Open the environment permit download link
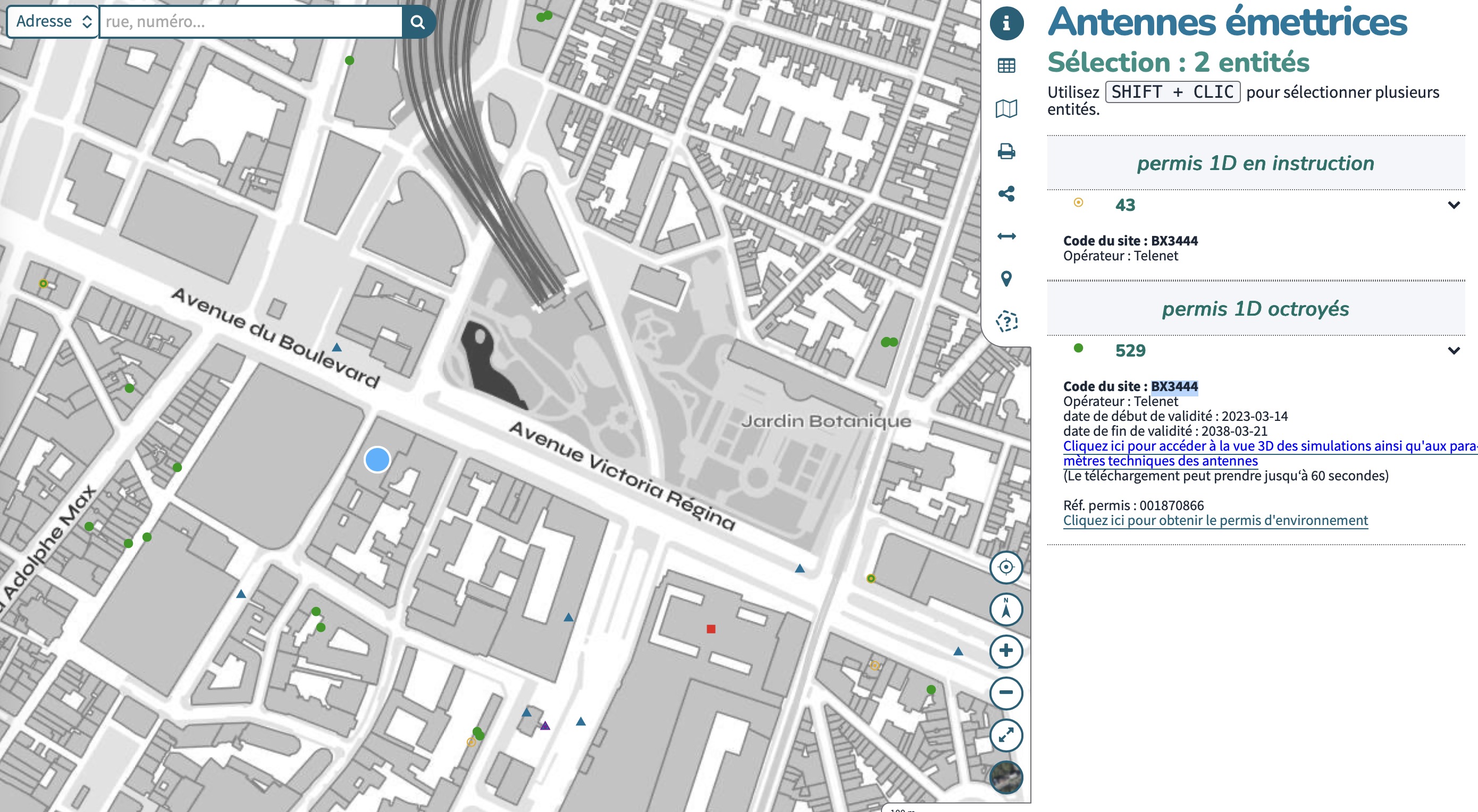Image resolution: width=1478 pixels, height=812 pixels. pos(1215,521)
